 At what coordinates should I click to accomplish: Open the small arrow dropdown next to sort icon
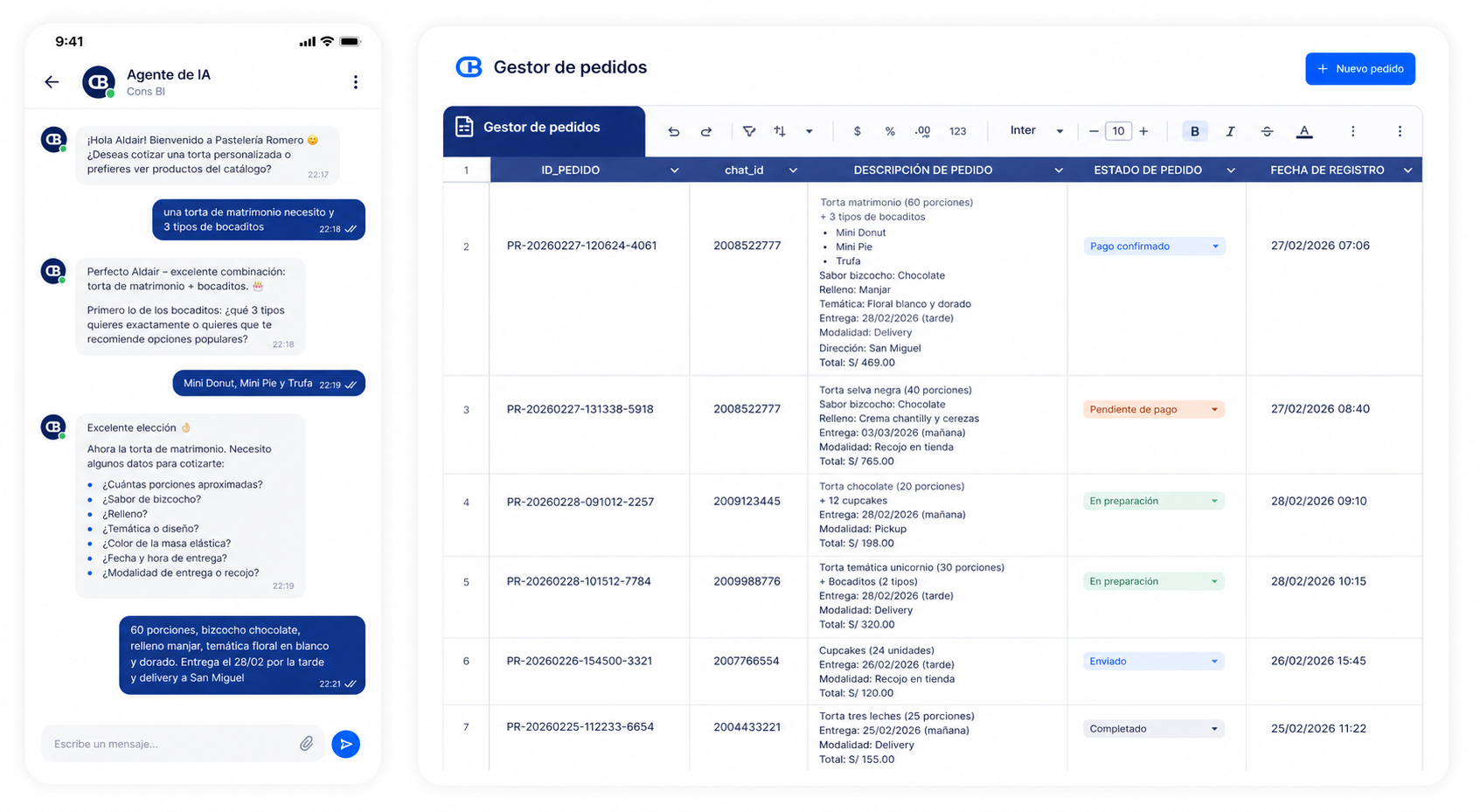809,132
